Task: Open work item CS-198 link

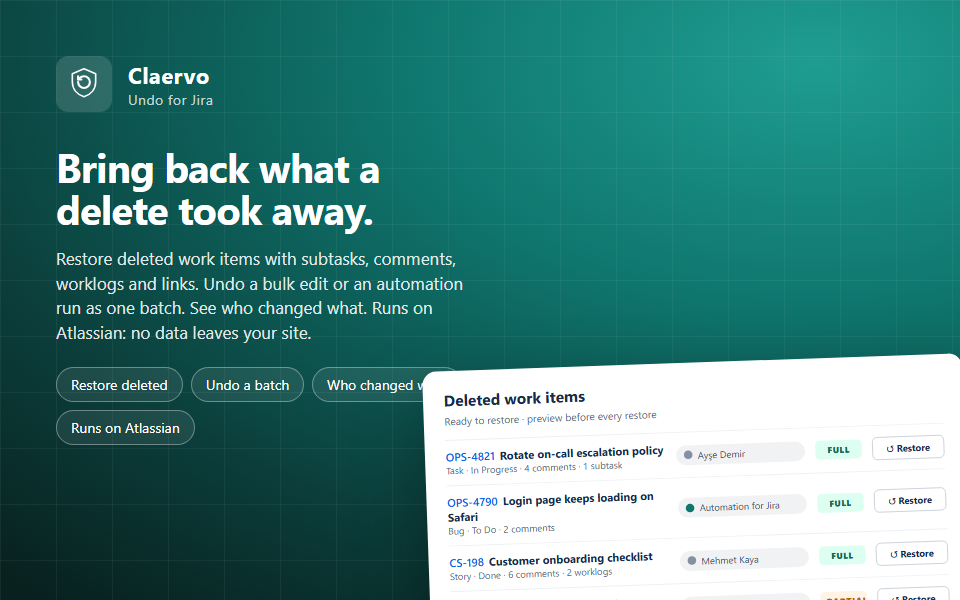Action: [x=467, y=562]
